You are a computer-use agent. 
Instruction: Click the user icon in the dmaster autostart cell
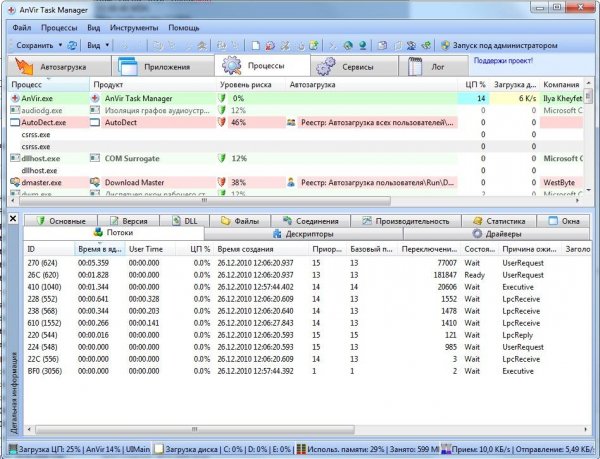tap(291, 182)
